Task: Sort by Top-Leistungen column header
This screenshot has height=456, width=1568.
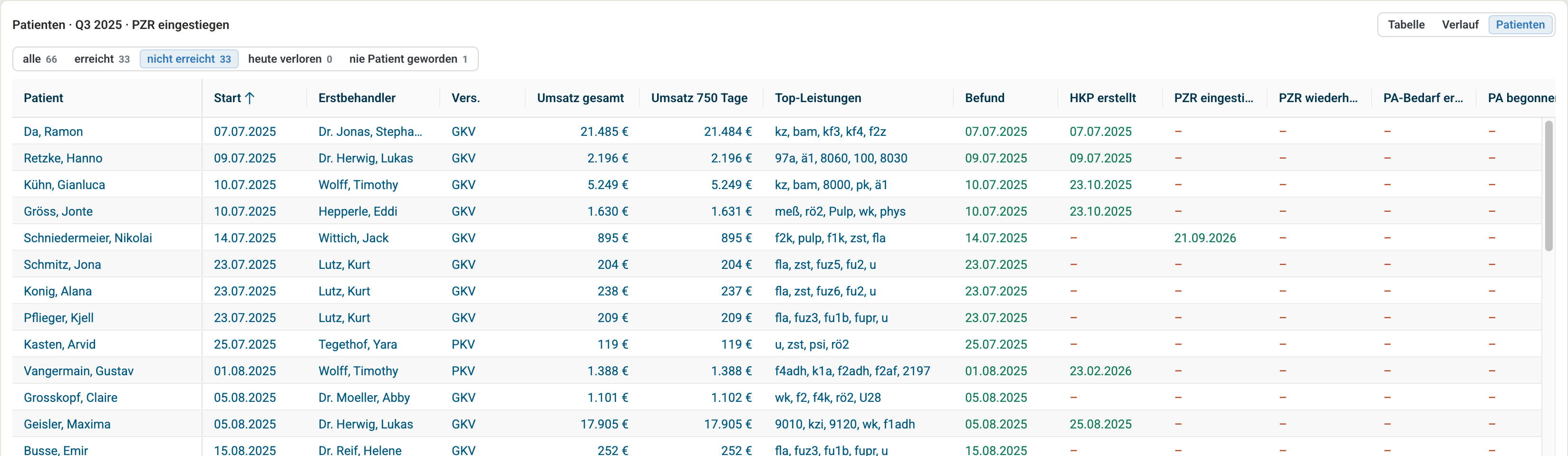Action: [x=817, y=98]
